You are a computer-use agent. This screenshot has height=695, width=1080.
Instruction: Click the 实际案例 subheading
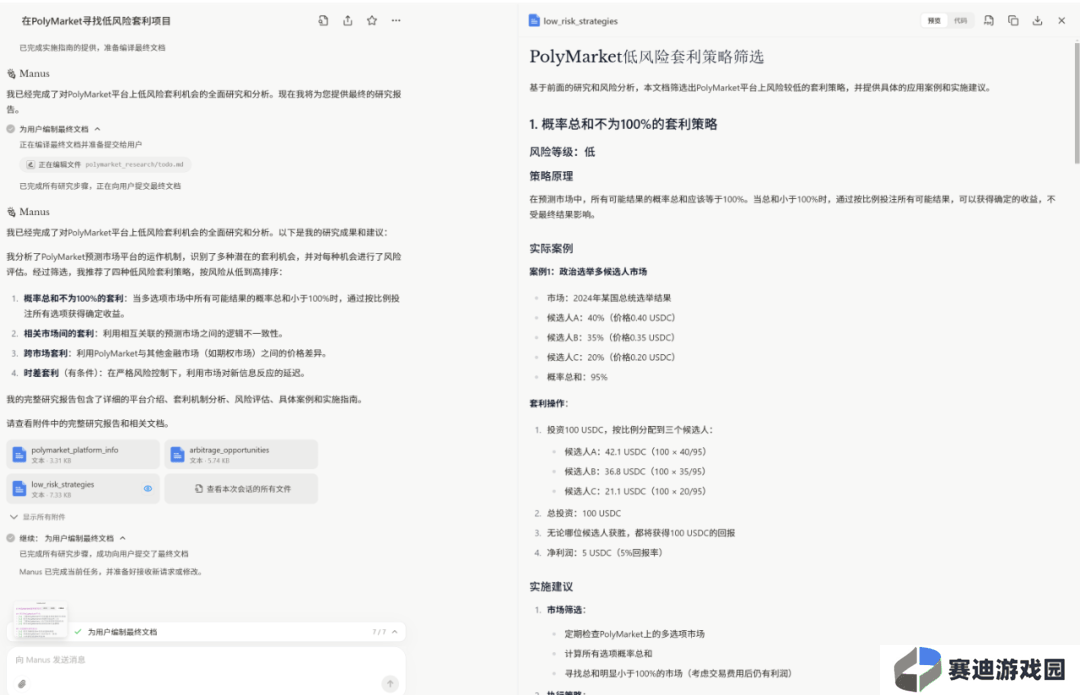coord(551,248)
